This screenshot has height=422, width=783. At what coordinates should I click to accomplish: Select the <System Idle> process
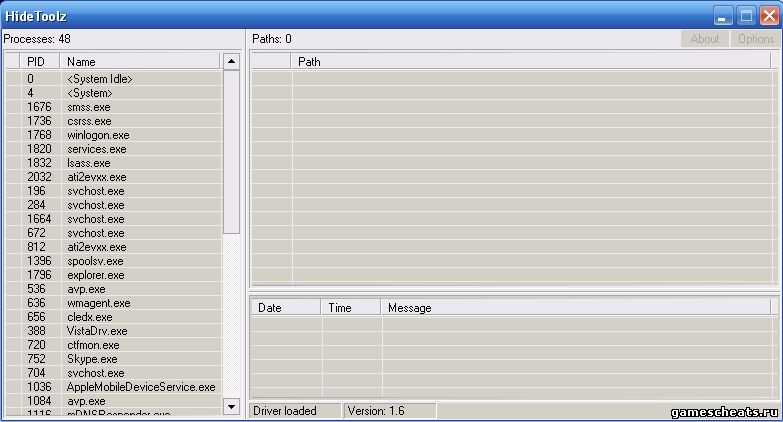[x=99, y=79]
